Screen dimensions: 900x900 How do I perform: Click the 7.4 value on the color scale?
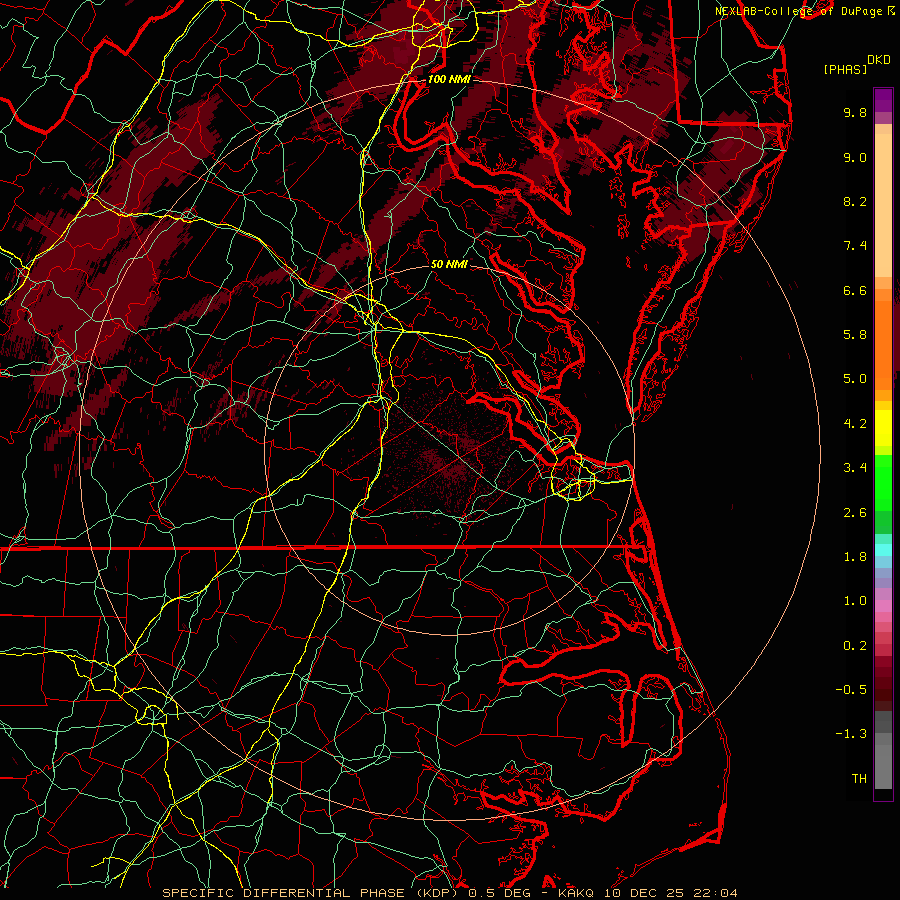point(855,246)
